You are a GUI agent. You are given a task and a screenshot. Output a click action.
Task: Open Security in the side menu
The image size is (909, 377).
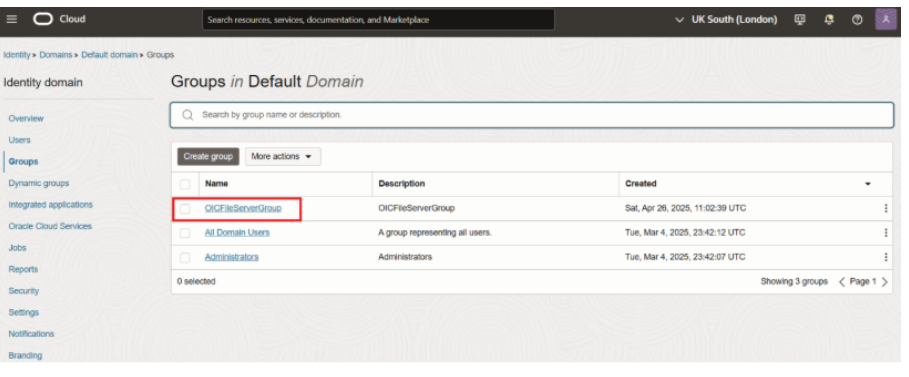pos(24,291)
